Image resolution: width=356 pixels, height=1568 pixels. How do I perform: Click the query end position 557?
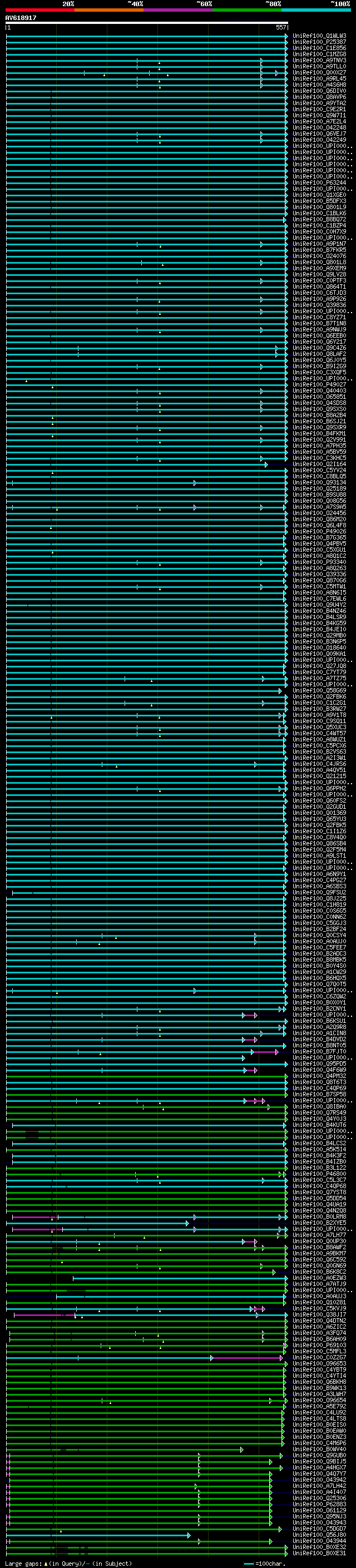tap(280, 27)
